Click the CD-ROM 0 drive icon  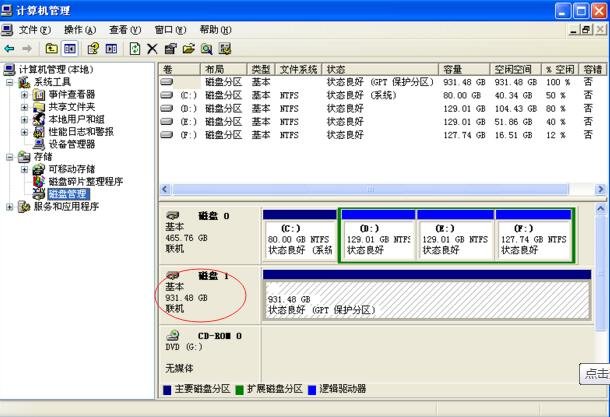coord(172,335)
